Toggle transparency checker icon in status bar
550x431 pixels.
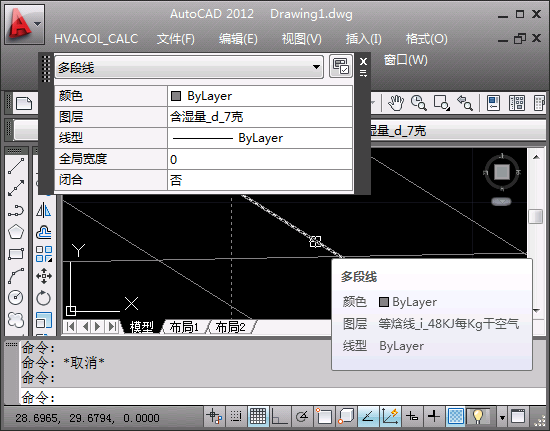[x=456, y=416]
